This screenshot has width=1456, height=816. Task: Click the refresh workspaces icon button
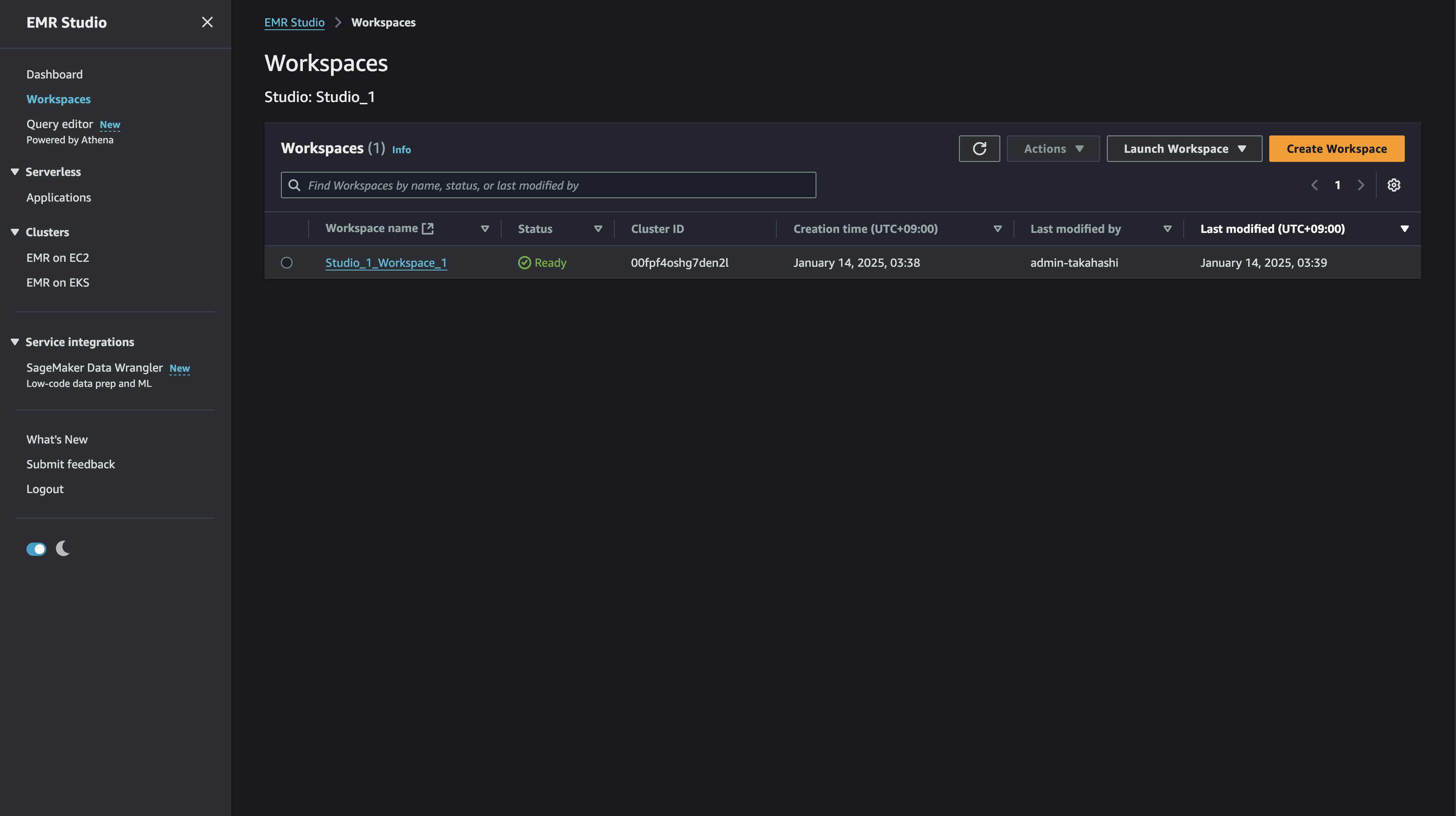pyautogui.click(x=979, y=149)
